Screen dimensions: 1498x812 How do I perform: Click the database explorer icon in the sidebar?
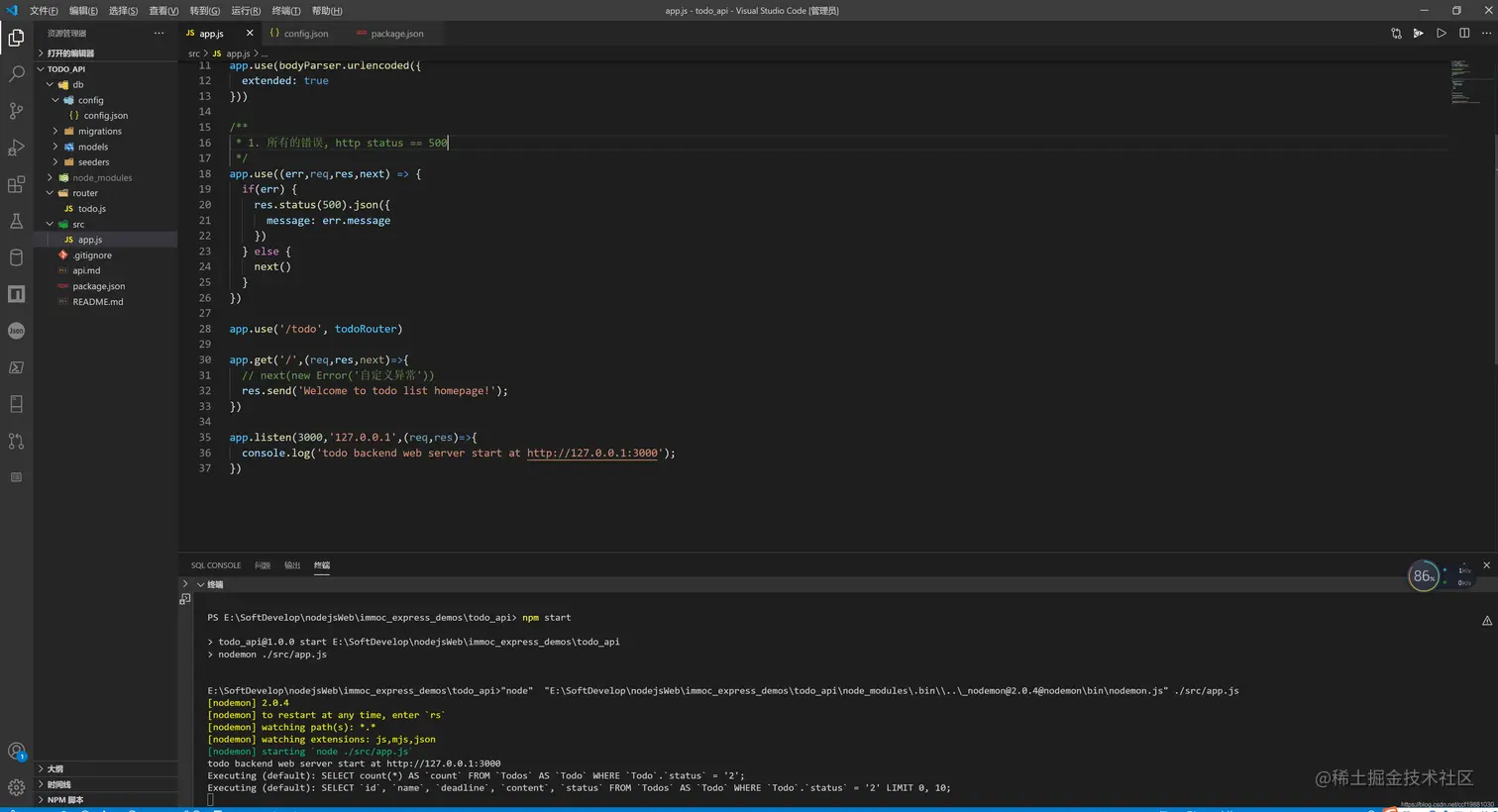(x=15, y=258)
